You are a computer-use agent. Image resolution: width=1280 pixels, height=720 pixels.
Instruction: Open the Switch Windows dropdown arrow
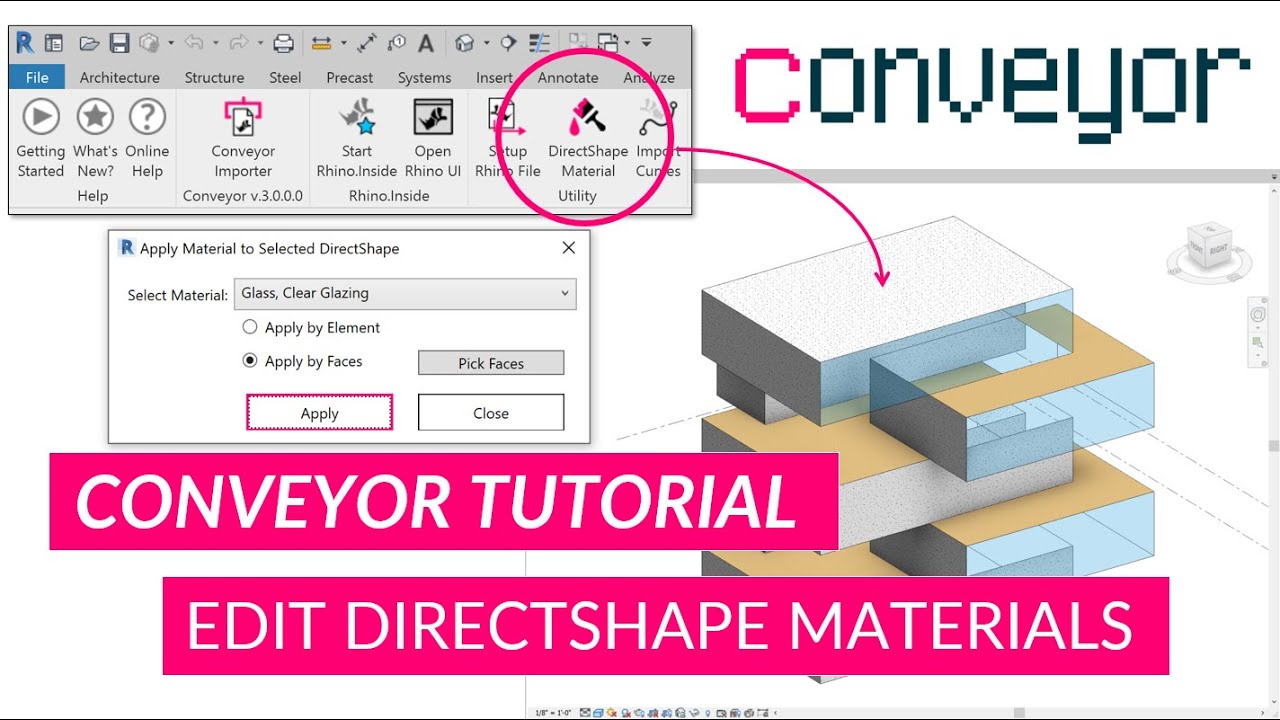626,43
